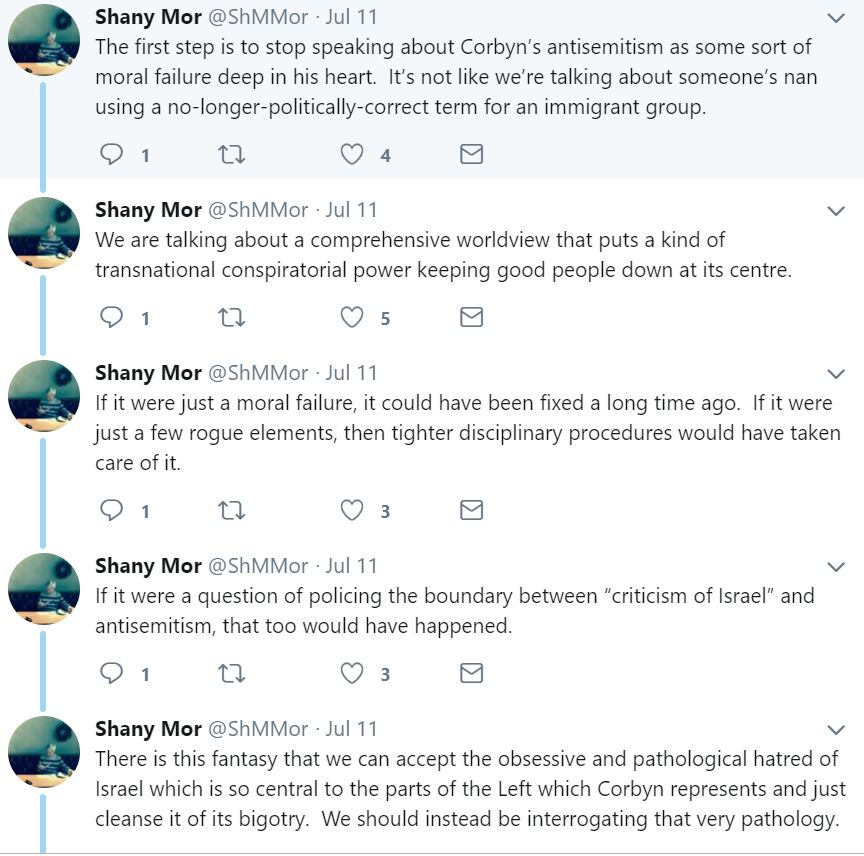The image size is (864, 856).
Task: Open Shany Mor's profile from the first tweet's name
Action: 148,17
